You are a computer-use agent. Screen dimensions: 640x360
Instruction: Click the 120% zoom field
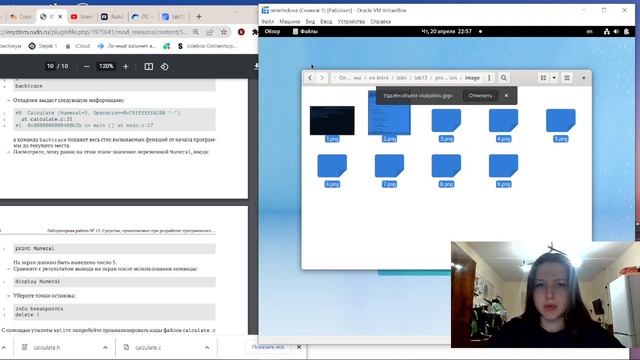click(106, 66)
